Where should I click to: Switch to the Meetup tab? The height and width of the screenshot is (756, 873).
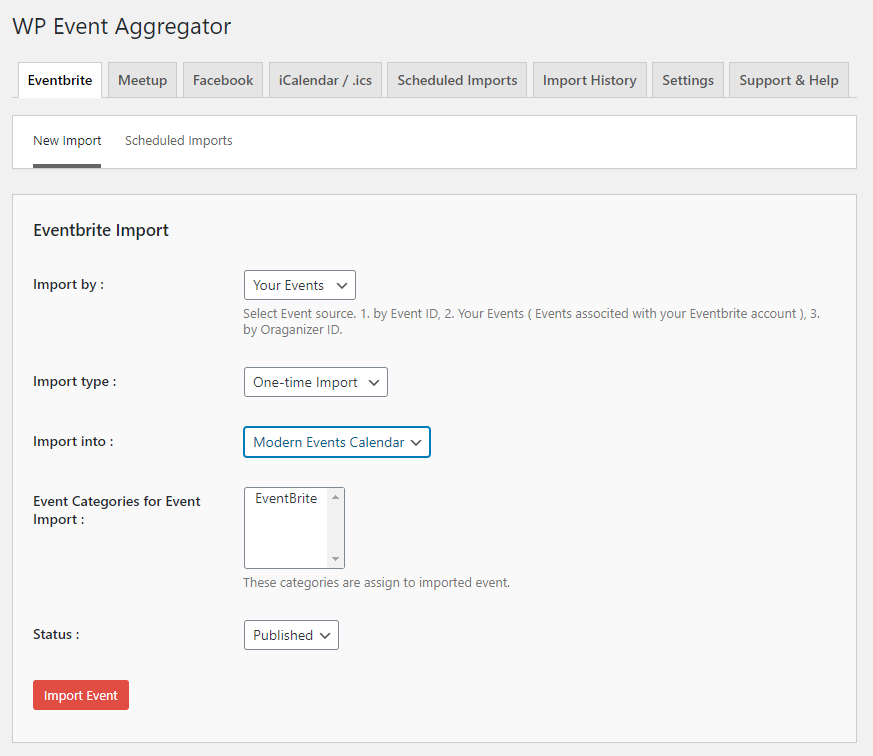coord(142,80)
